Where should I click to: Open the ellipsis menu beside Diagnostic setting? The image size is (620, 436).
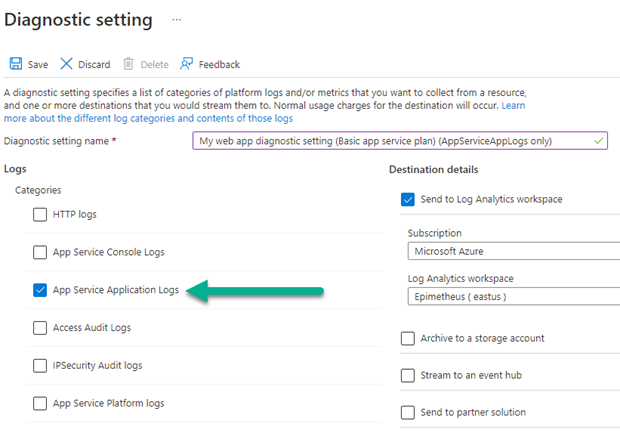coord(177,20)
